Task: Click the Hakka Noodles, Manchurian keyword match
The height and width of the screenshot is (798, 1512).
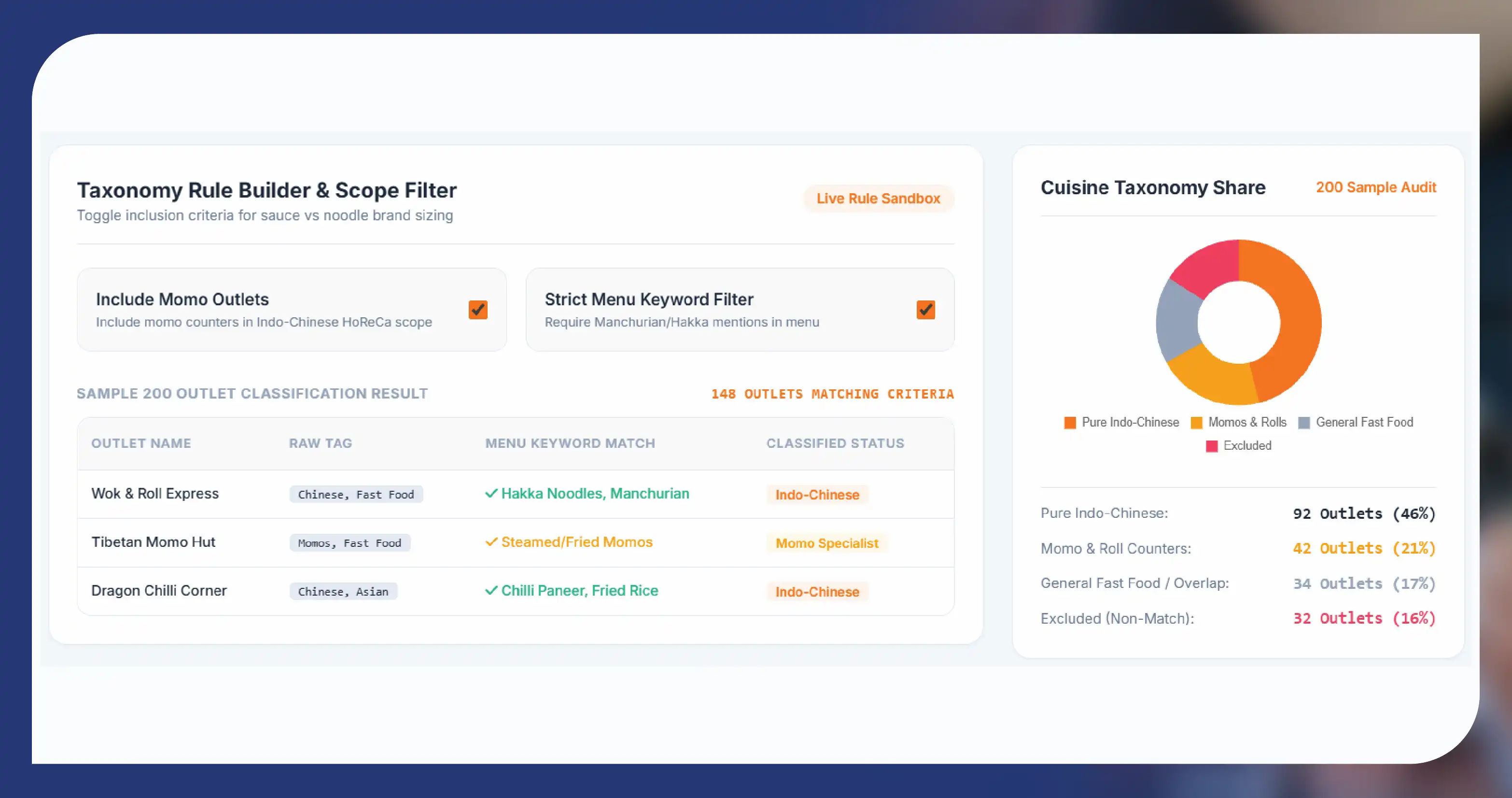Action: (595, 493)
